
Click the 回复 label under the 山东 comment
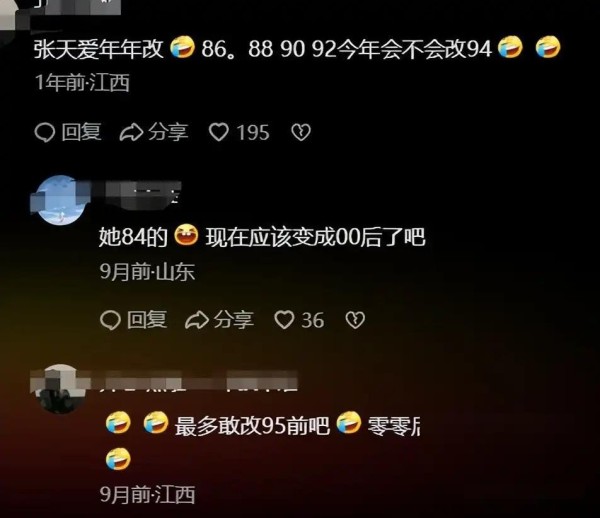[x=147, y=319]
